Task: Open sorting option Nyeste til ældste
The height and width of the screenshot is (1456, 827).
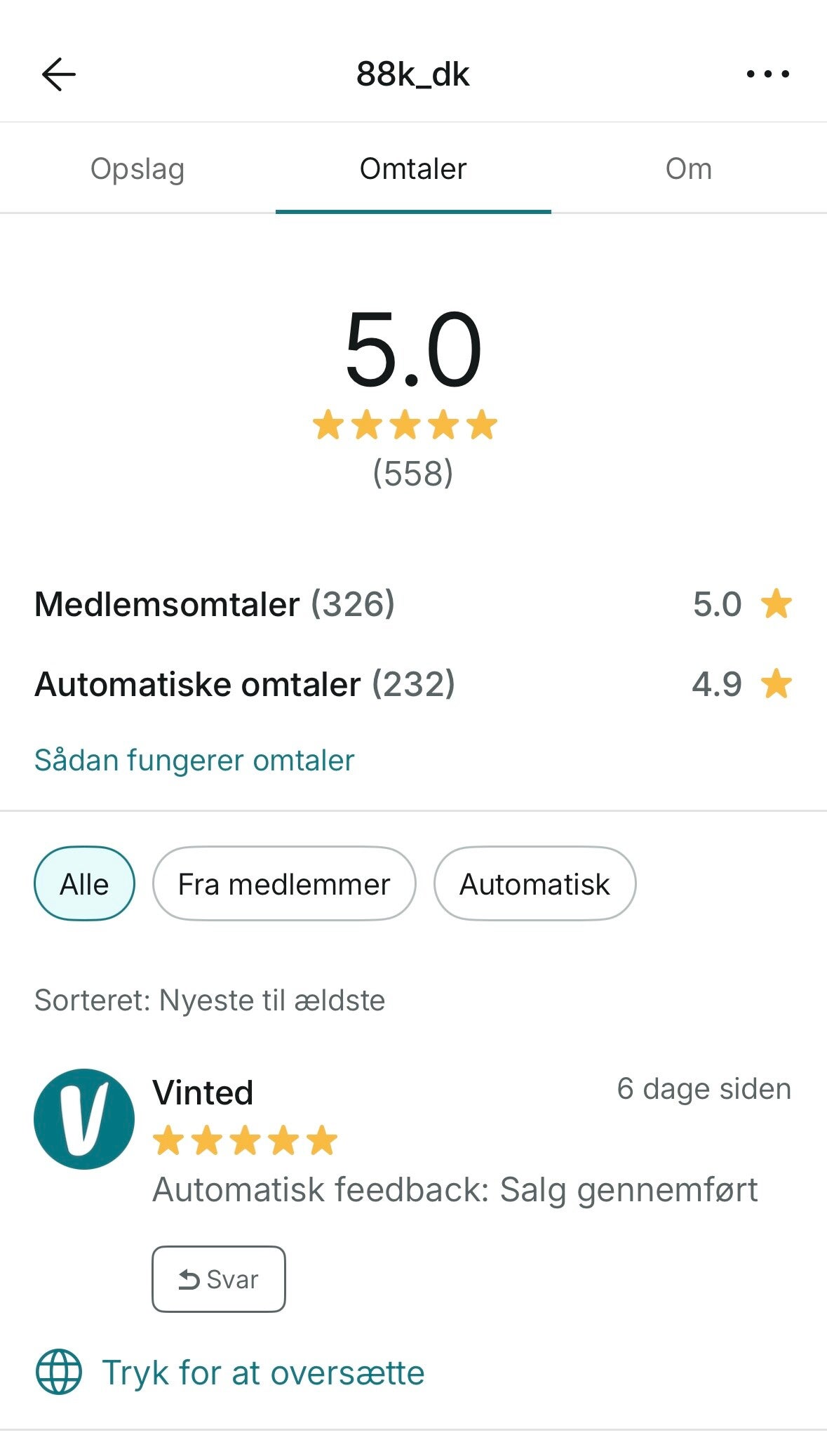Action: [210, 1000]
